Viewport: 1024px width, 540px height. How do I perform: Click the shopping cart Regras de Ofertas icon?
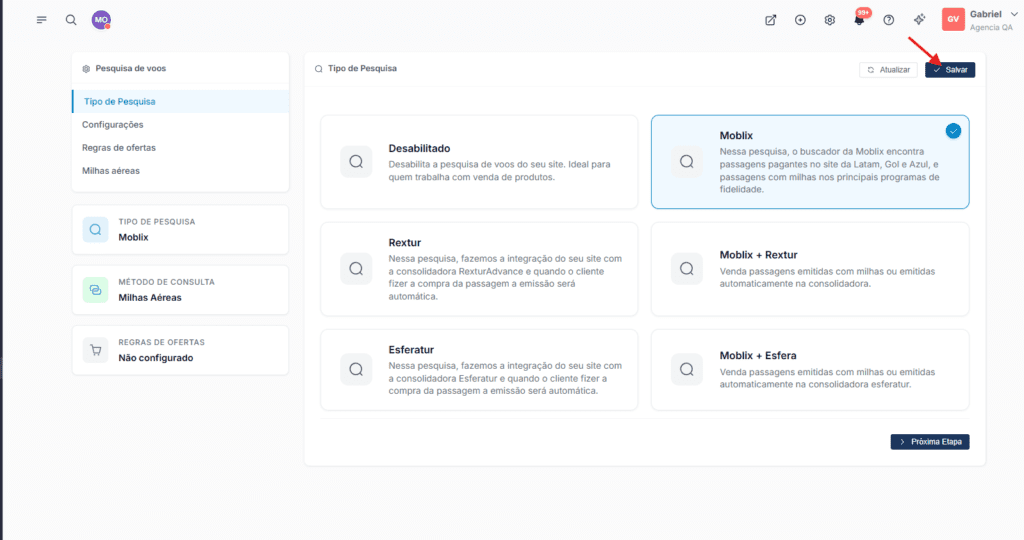pyautogui.click(x=95, y=350)
